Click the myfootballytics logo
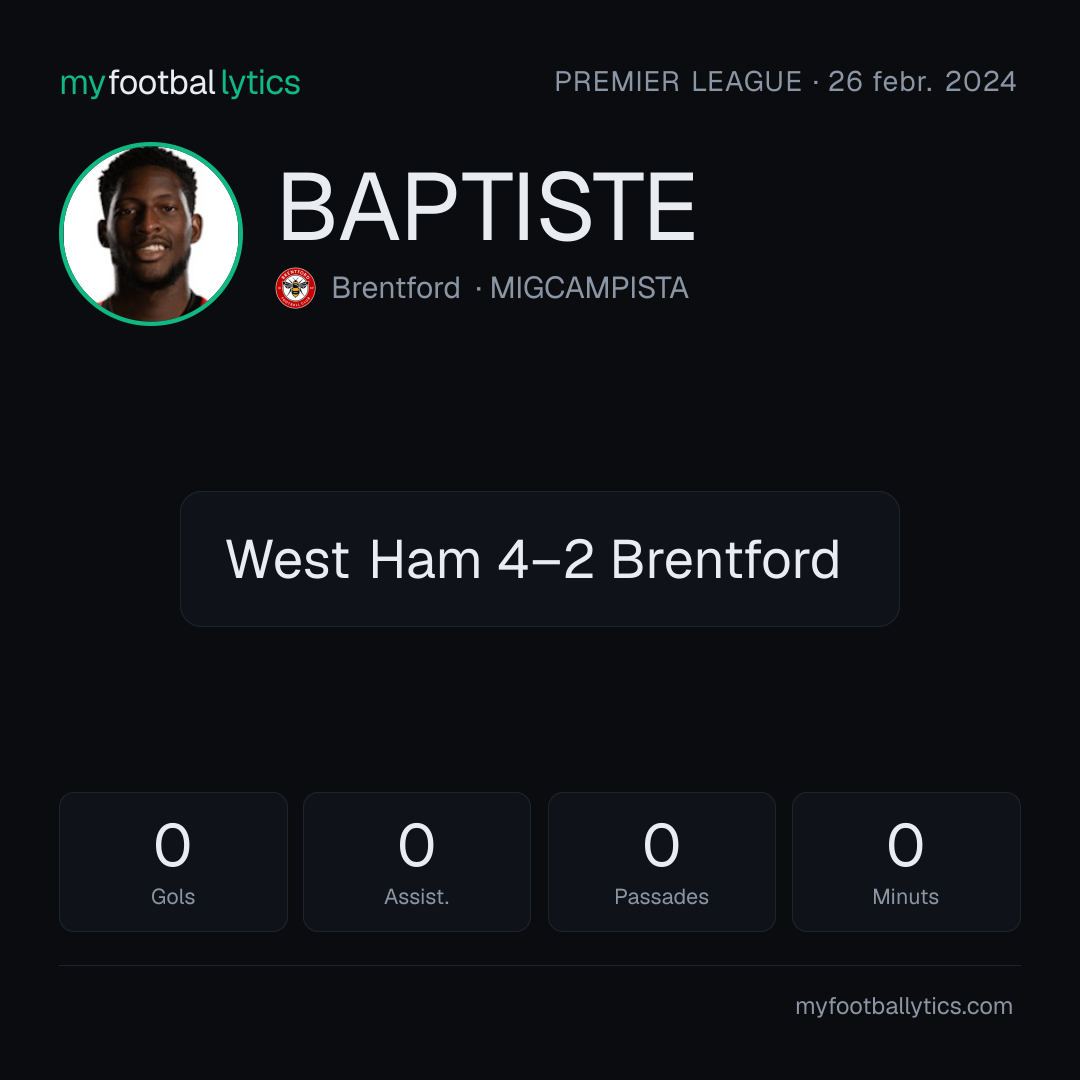 [180, 83]
